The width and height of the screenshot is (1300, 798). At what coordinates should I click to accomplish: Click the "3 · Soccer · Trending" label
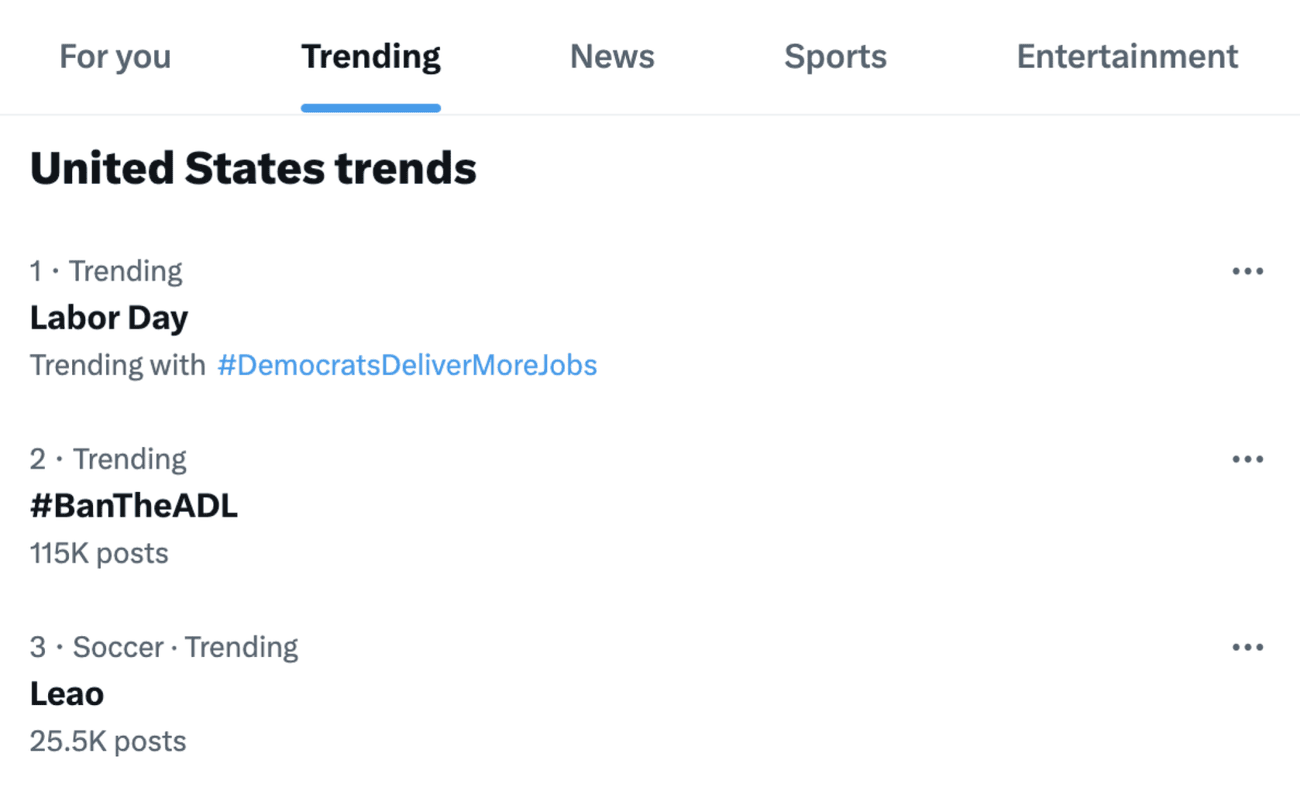tap(164, 647)
